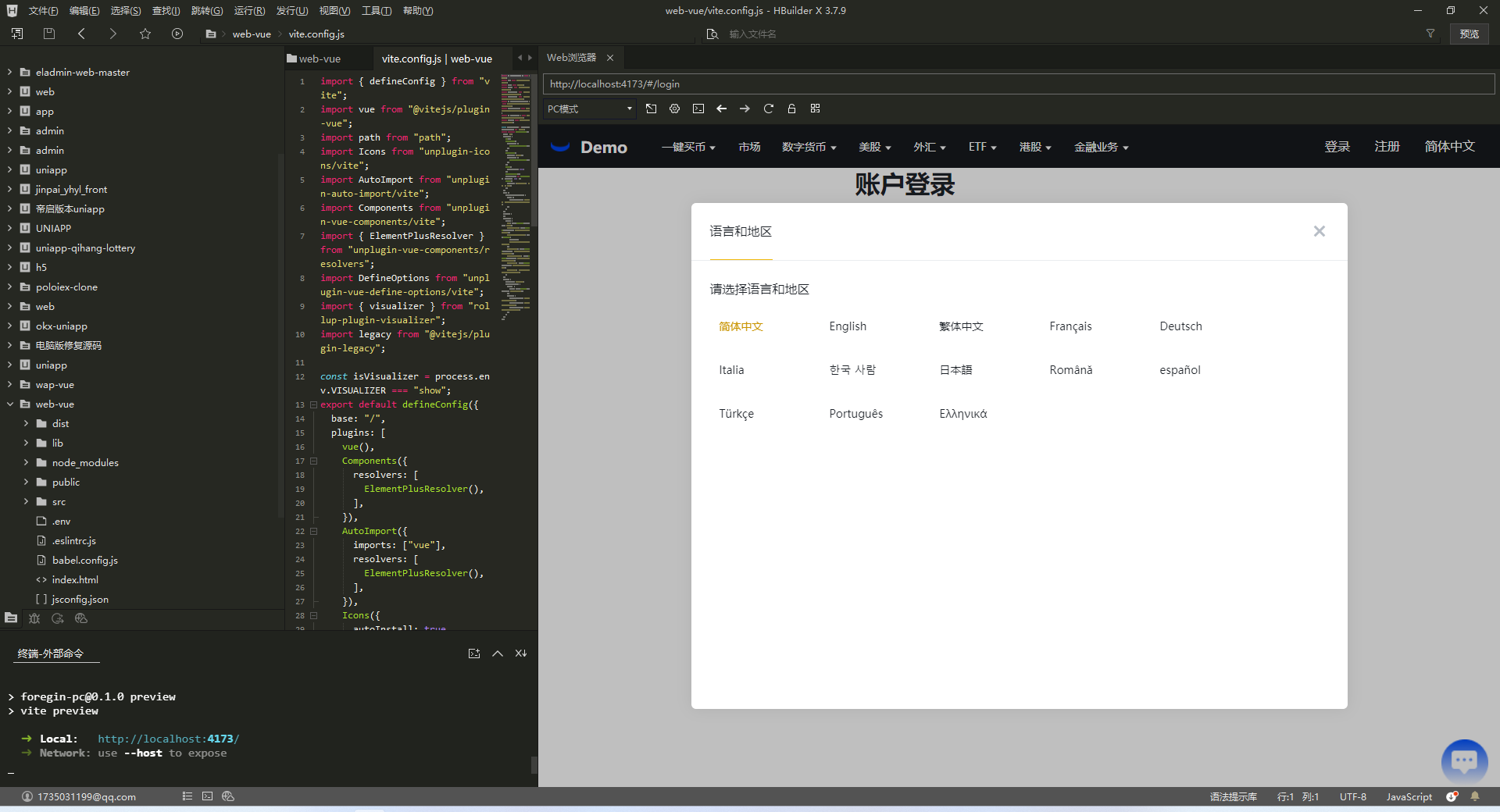Click the status bar terminal icon

pyautogui.click(x=207, y=796)
